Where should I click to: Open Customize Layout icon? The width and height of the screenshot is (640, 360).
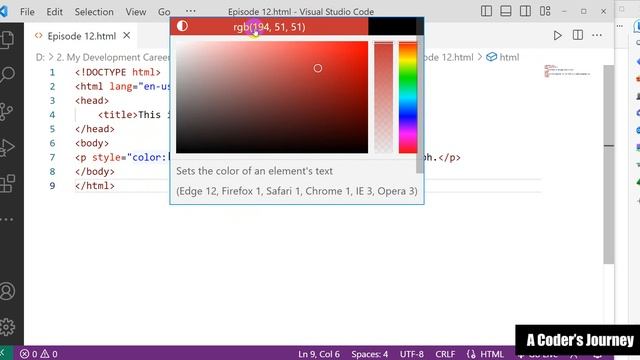click(x=545, y=11)
